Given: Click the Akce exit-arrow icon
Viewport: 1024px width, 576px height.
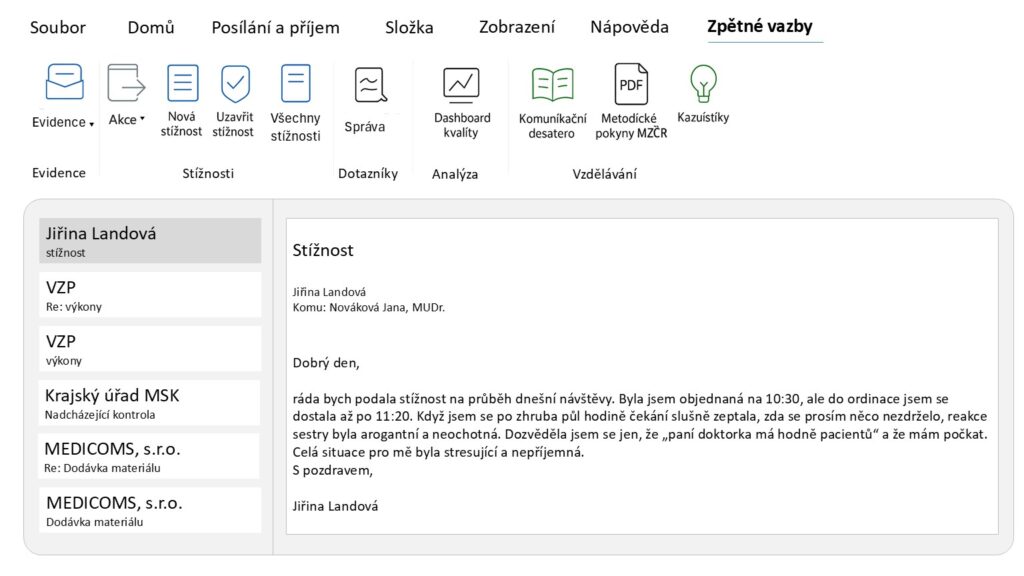Looking at the screenshot, I should click(126, 83).
